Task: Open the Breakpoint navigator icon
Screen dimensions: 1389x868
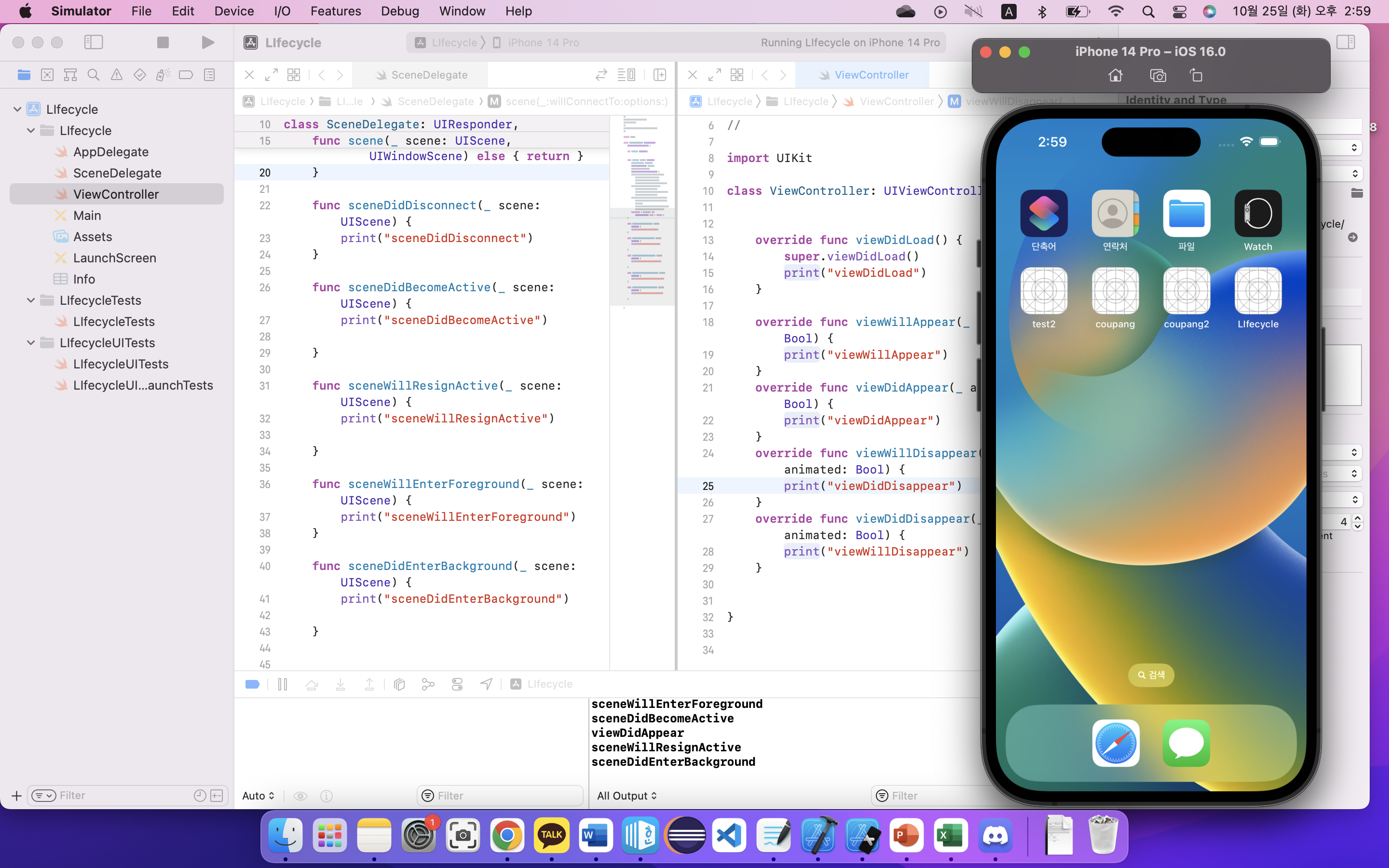Action: pyautogui.click(x=186, y=75)
